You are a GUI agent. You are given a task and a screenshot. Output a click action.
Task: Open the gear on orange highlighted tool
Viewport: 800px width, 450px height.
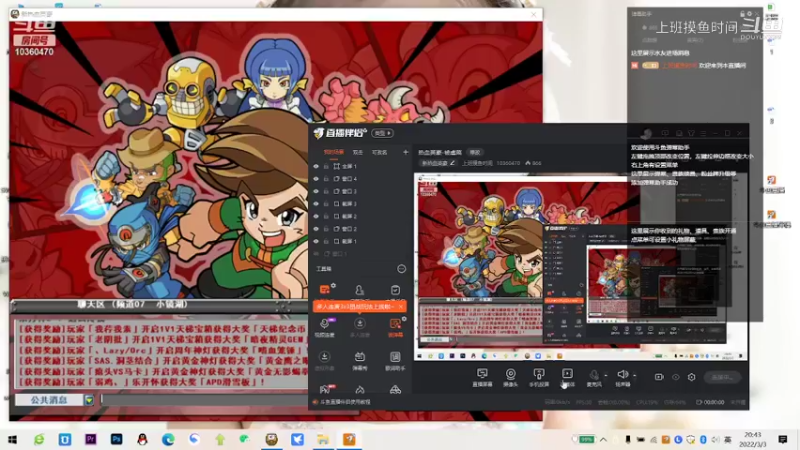point(404,319)
